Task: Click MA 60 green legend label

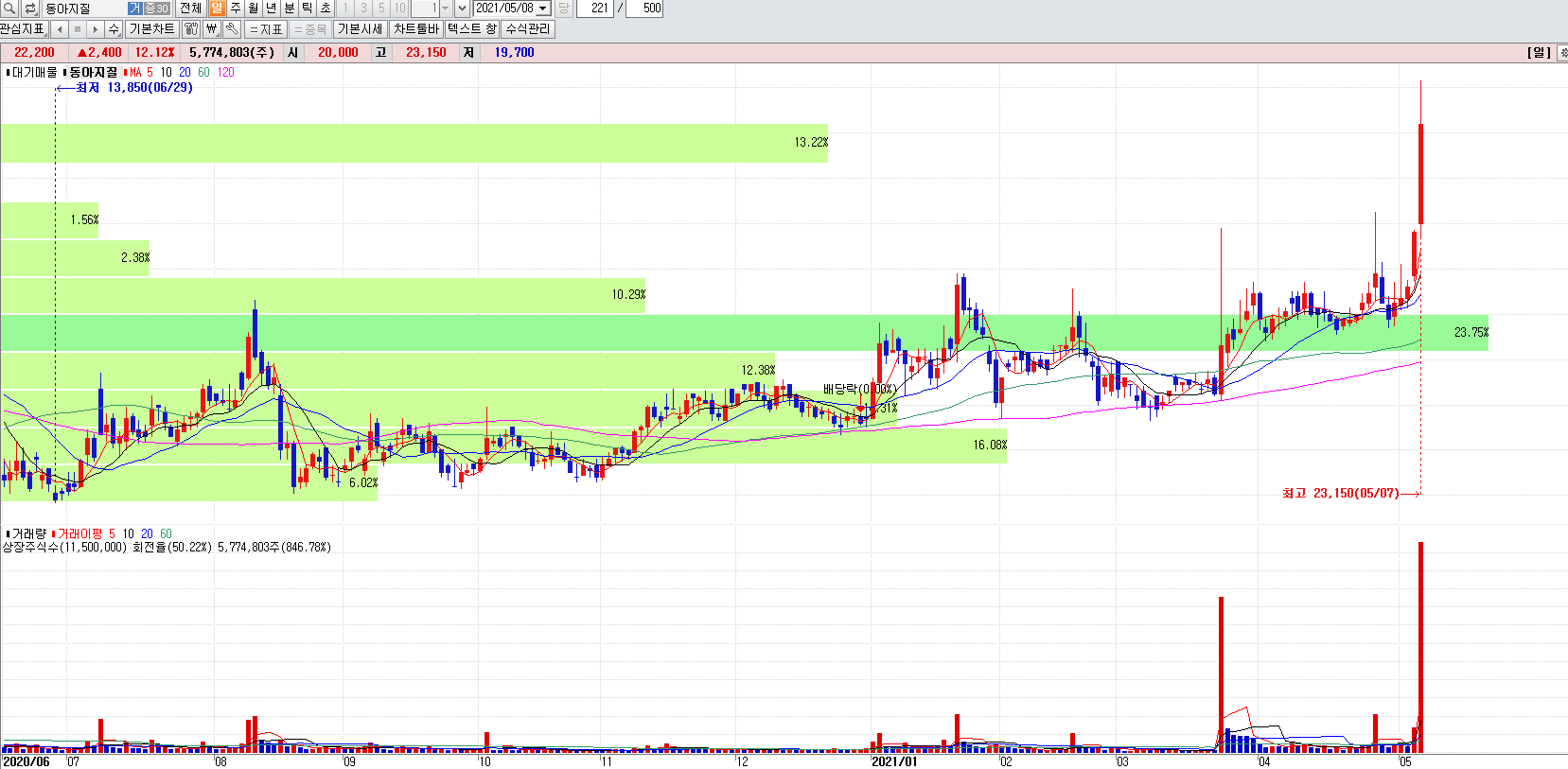Action: click(x=203, y=73)
